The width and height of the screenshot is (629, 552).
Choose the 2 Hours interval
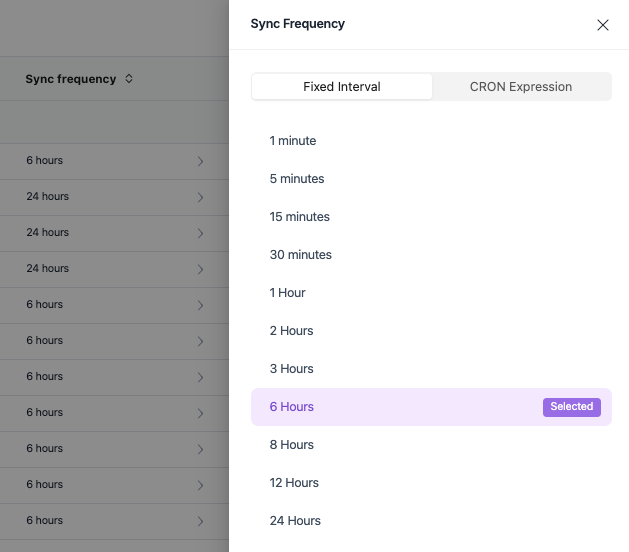(292, 331)
